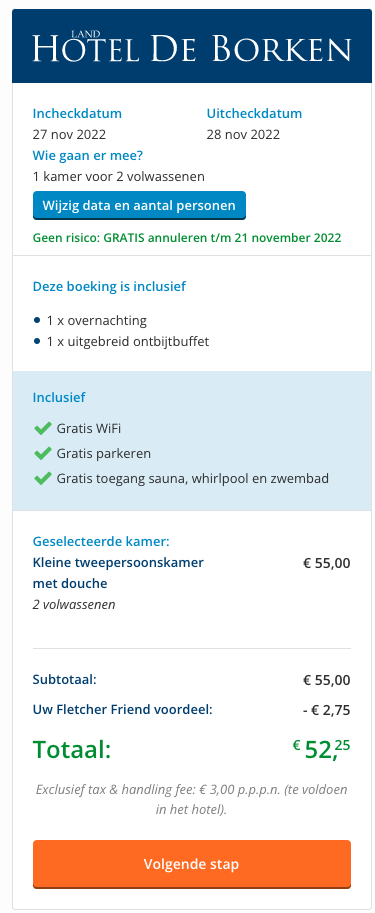Select the Incheckdatum label
Image resolution: width=375 pixels, height=913 pixels.
[77, 114]
